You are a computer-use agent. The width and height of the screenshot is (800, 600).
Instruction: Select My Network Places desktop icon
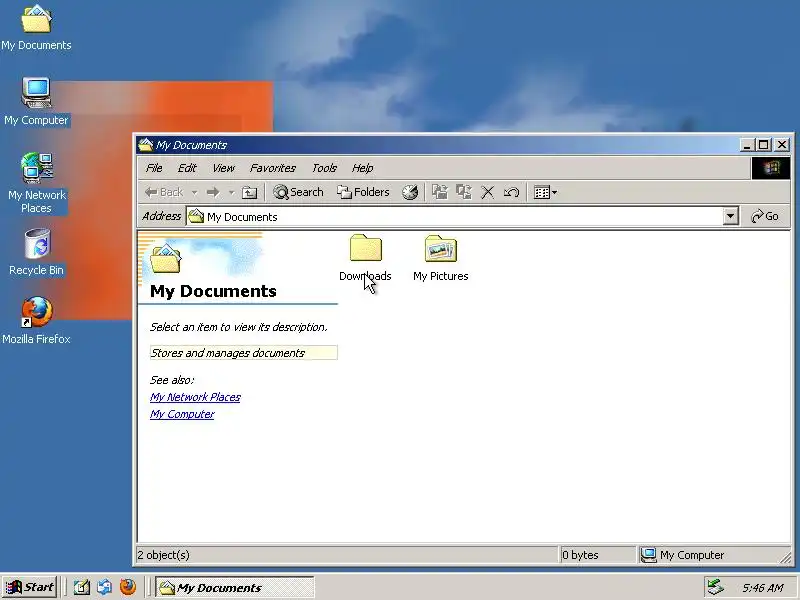click(36, 183)
